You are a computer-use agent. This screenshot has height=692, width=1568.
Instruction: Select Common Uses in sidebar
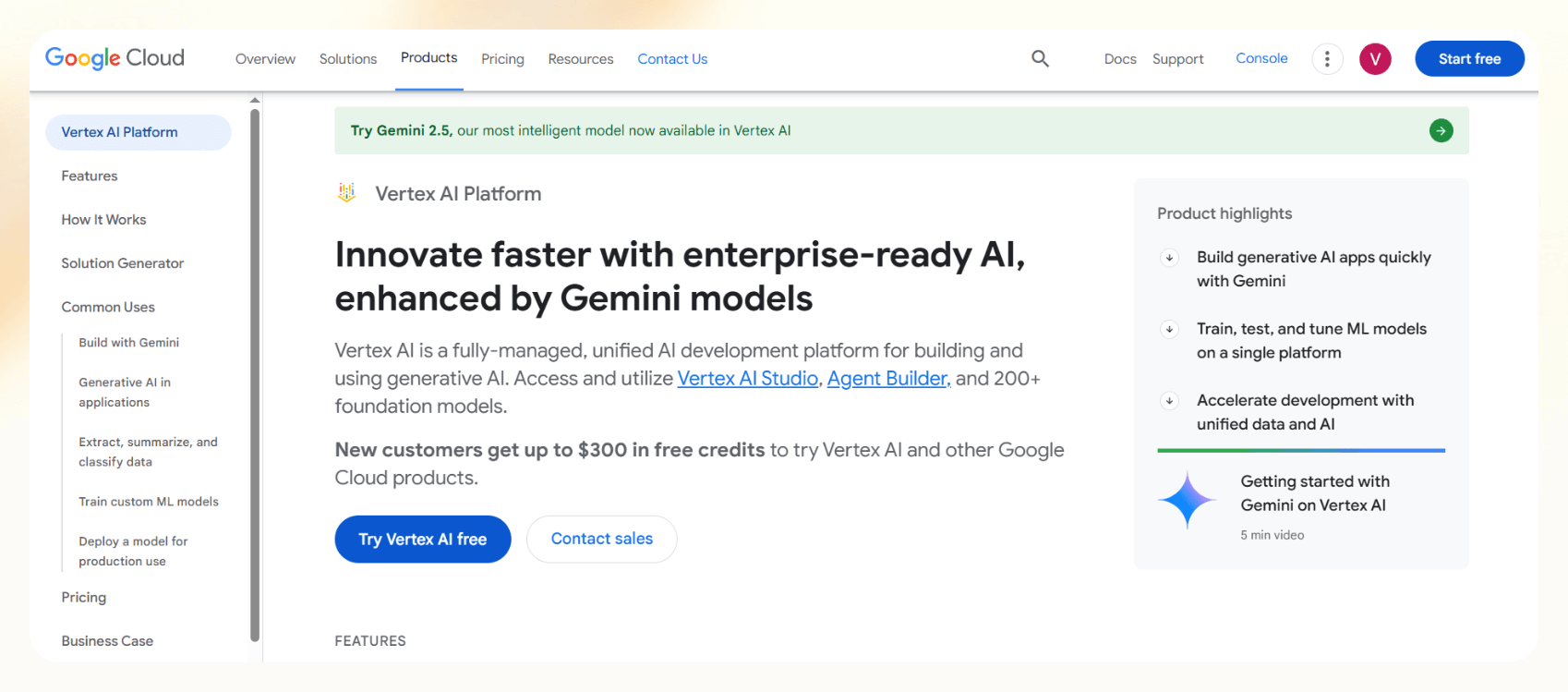click(108, 307)
